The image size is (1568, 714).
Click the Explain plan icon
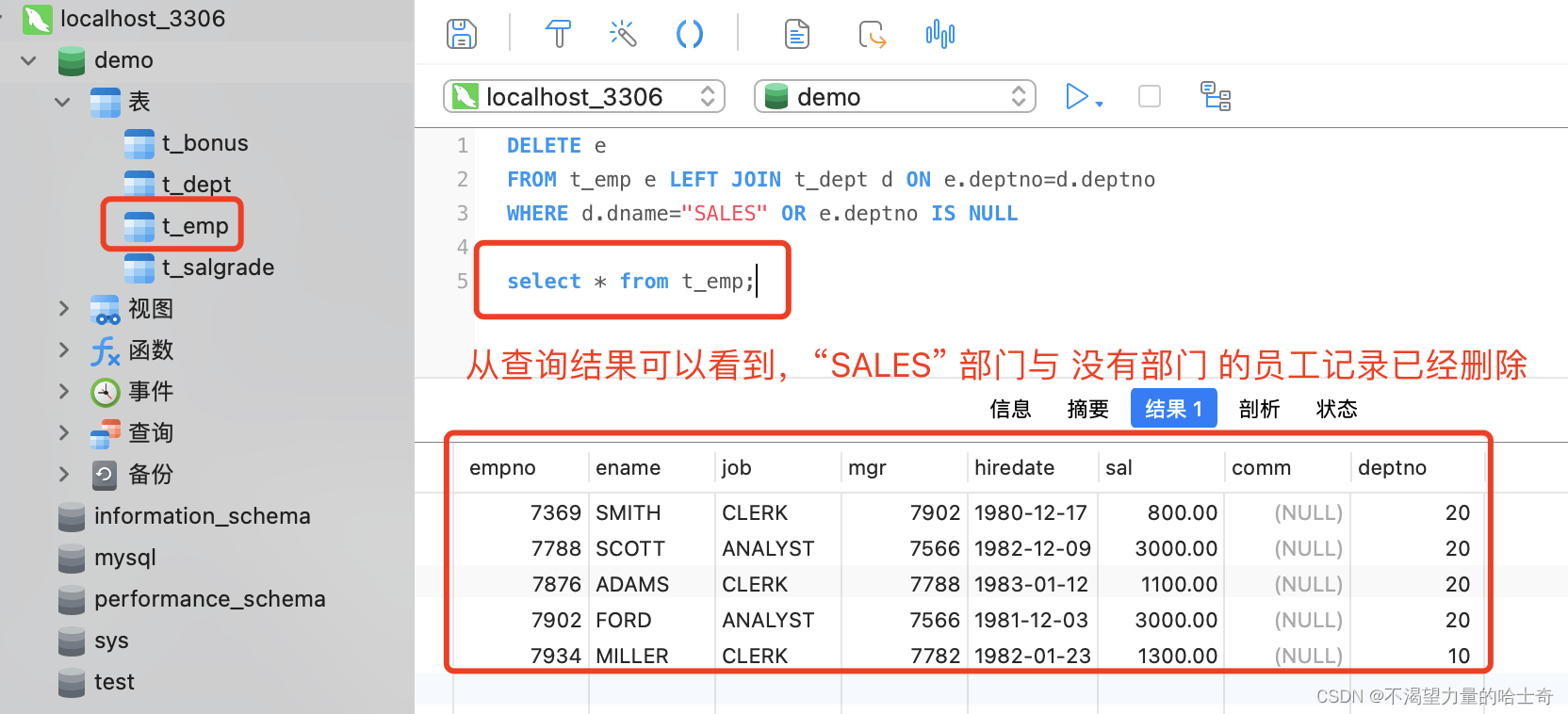[1216, 96]
